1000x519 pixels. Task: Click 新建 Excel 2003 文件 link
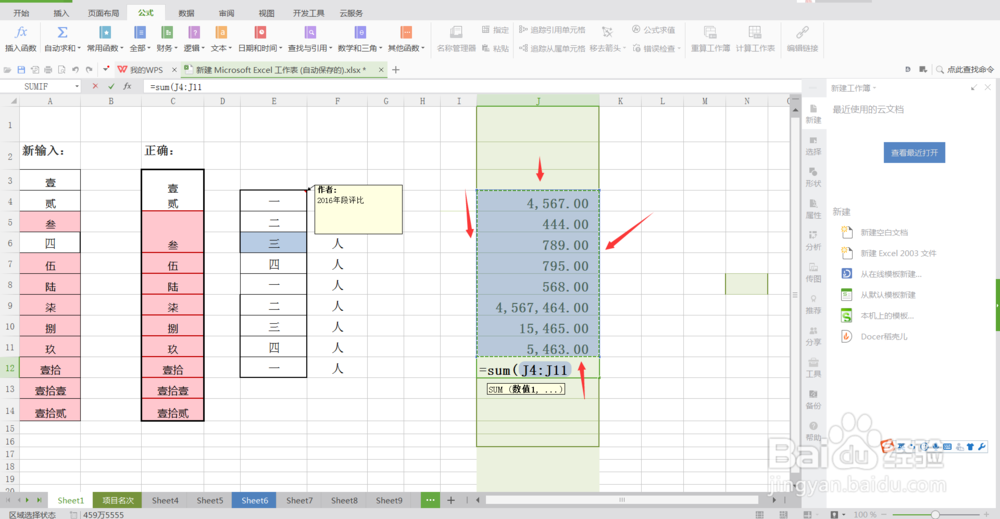pyautogui.click(x=898, y=253)
